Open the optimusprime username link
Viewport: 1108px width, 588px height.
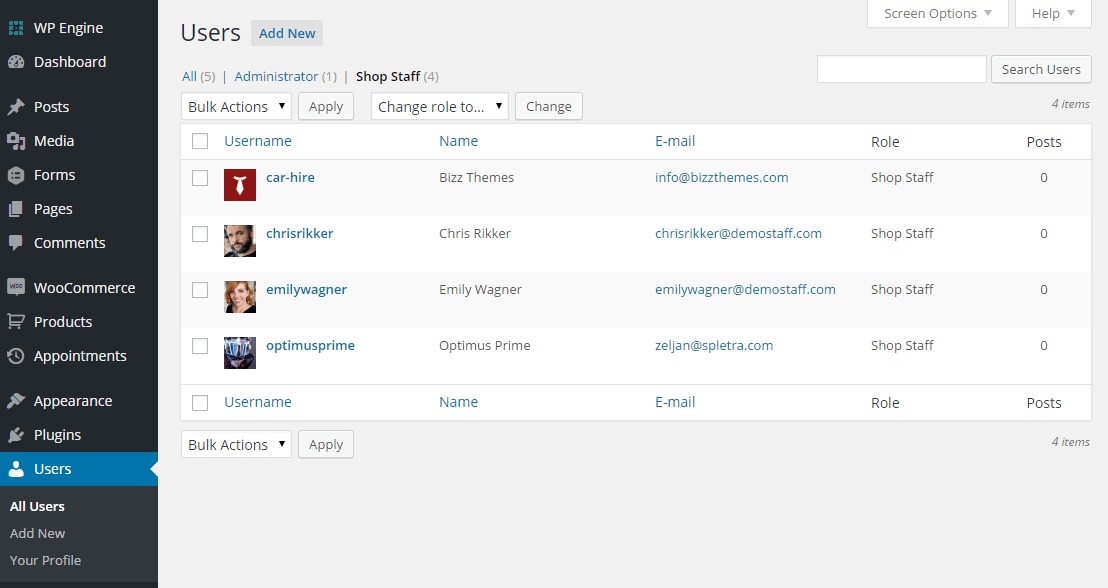(310, 346)
